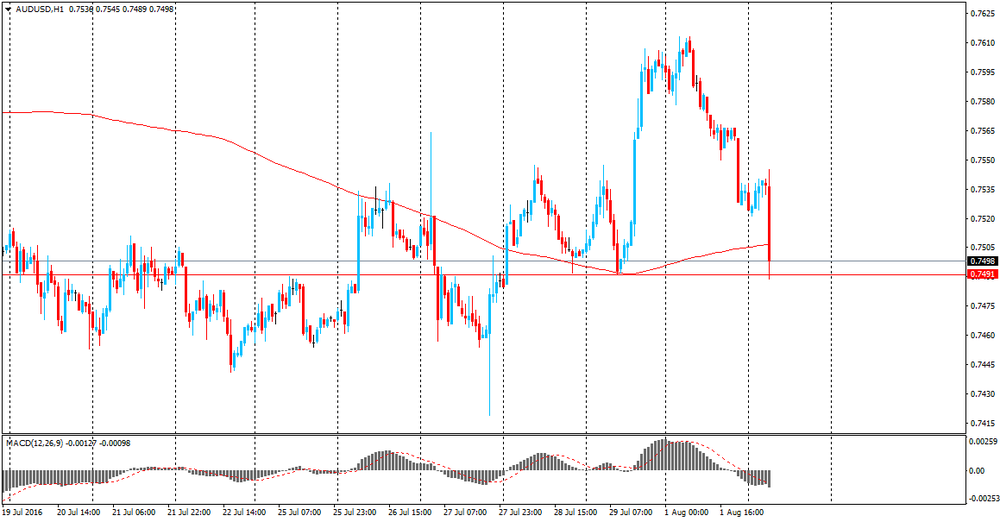
Task: Click the 28 Jul 15:00 time label
Action: click(575, 512)
